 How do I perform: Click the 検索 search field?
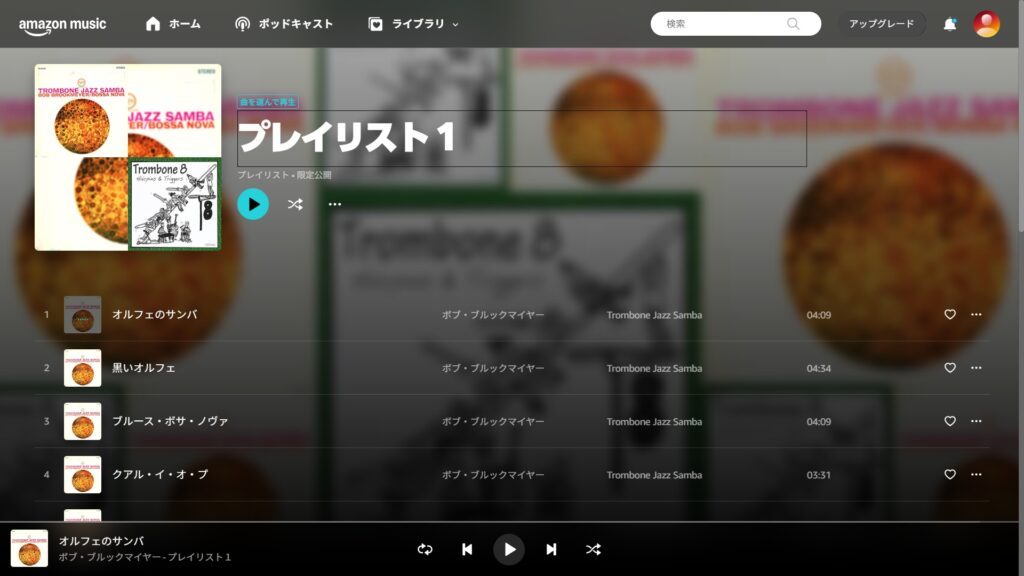[x=725, y=24]
